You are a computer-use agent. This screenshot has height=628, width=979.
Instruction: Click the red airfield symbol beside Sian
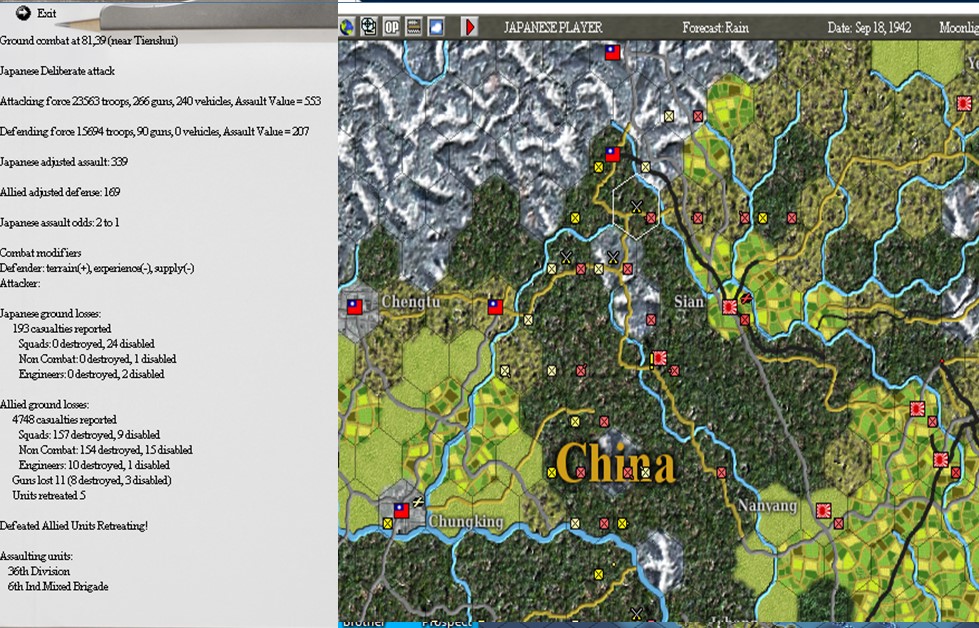tap(745, 298)
